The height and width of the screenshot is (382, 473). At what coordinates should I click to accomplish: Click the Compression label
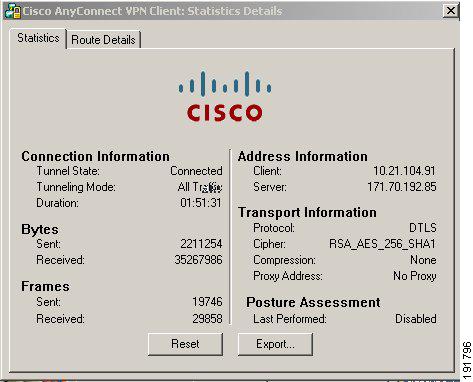[x=284, y=260]
